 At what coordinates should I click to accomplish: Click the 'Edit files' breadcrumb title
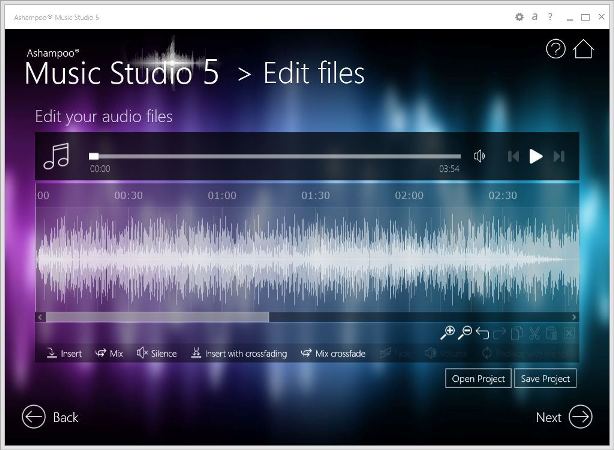(314, 73)
